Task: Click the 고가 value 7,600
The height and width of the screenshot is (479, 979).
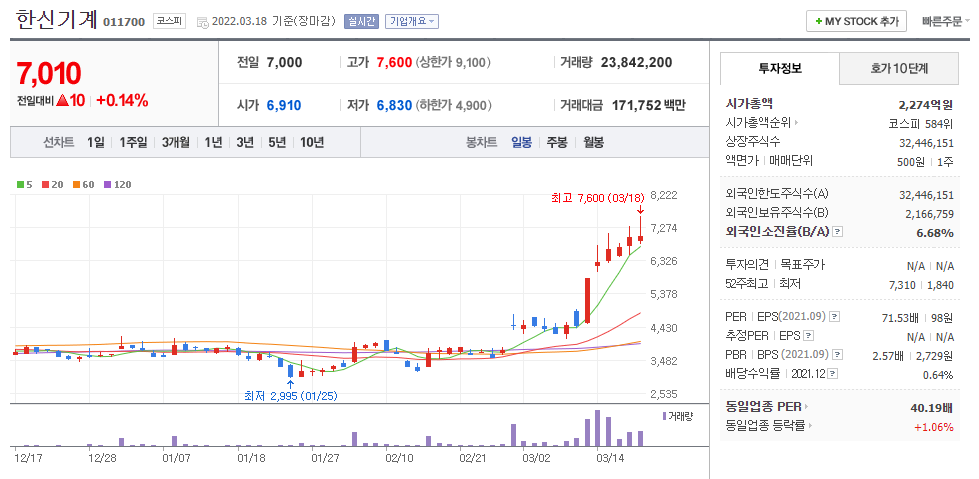Action: click(x=394, y=62)
